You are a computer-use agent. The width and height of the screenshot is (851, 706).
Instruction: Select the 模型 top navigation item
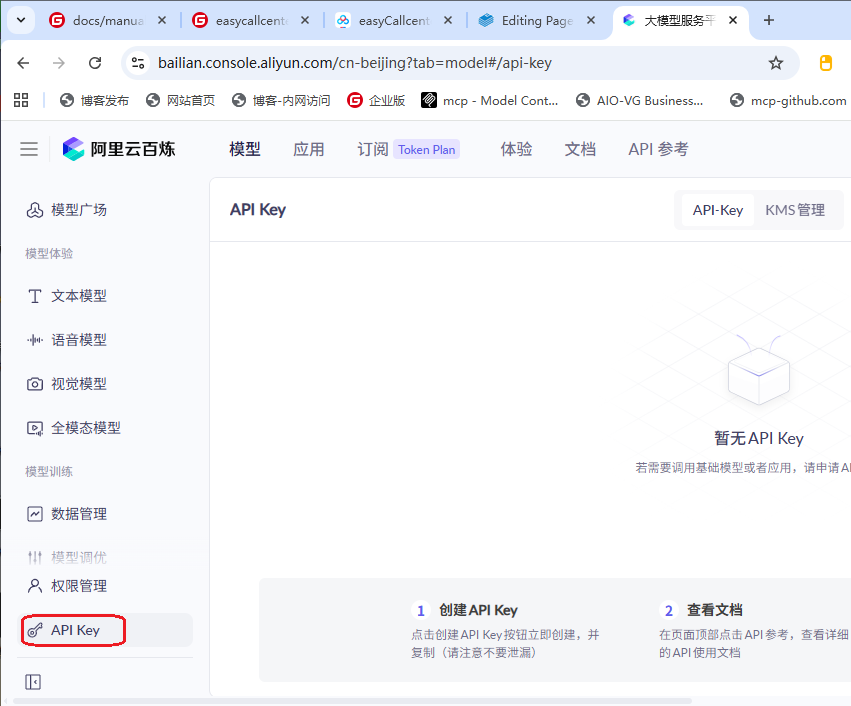coord(245,149)
